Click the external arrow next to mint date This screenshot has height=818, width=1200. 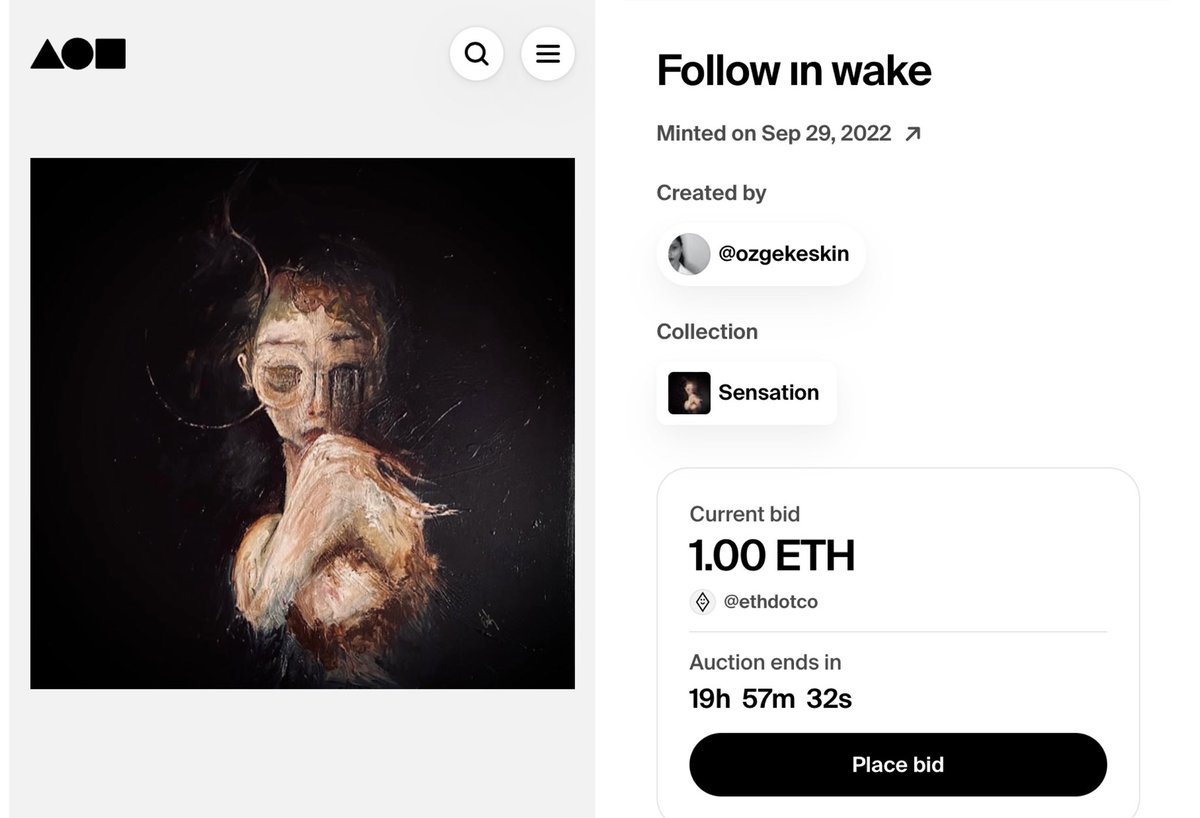click(912, 134)
